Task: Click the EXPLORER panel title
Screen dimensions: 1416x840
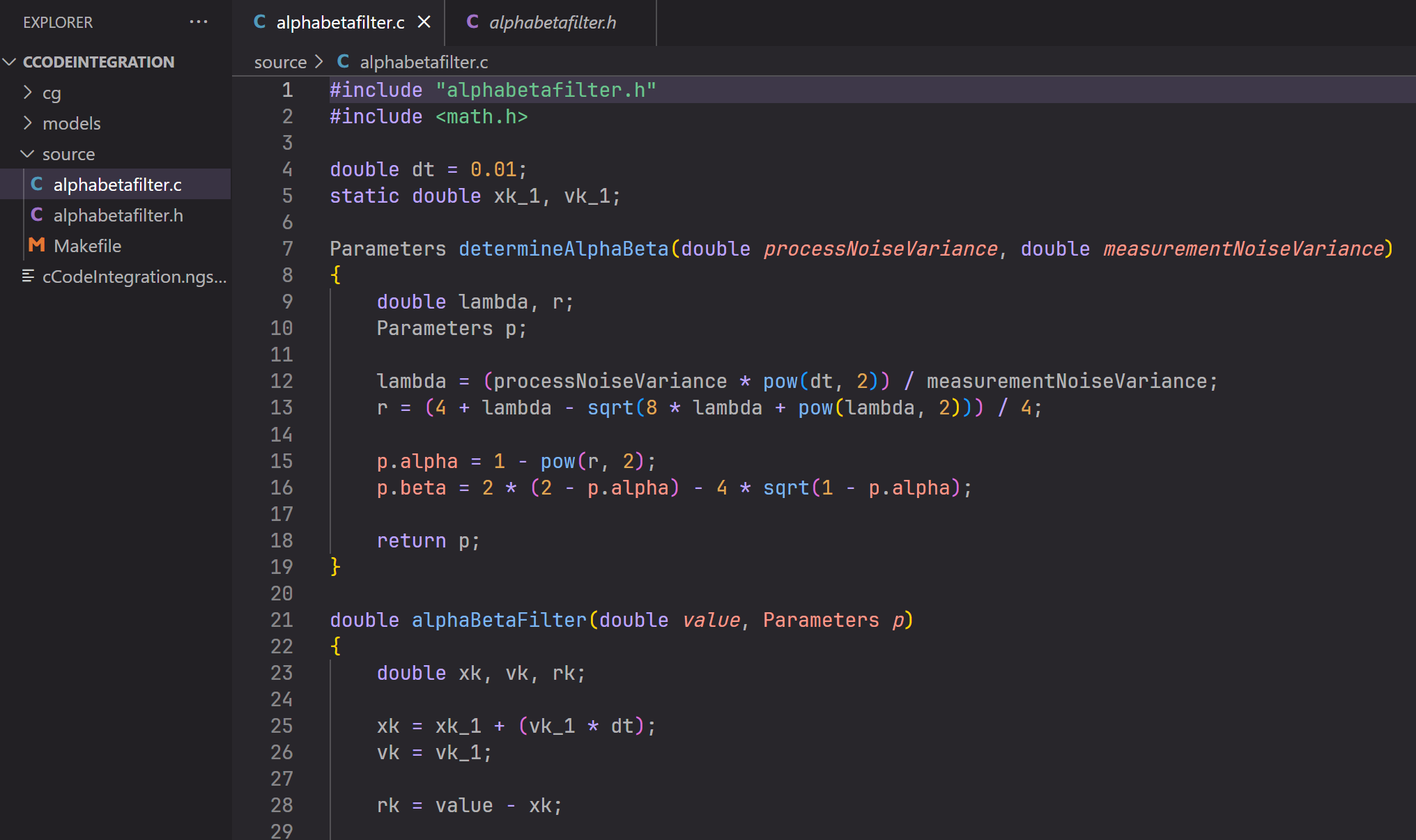Action: click(58, 22)
